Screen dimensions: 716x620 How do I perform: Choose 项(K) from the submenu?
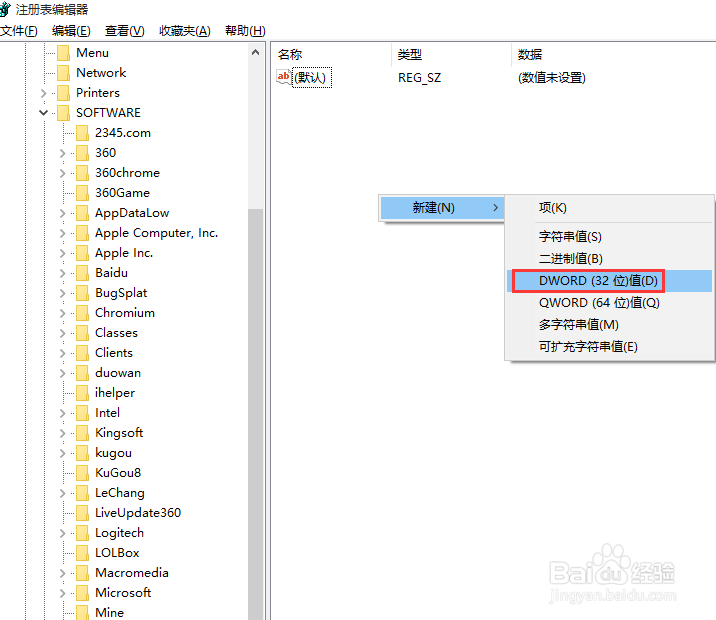coord(610,208)
